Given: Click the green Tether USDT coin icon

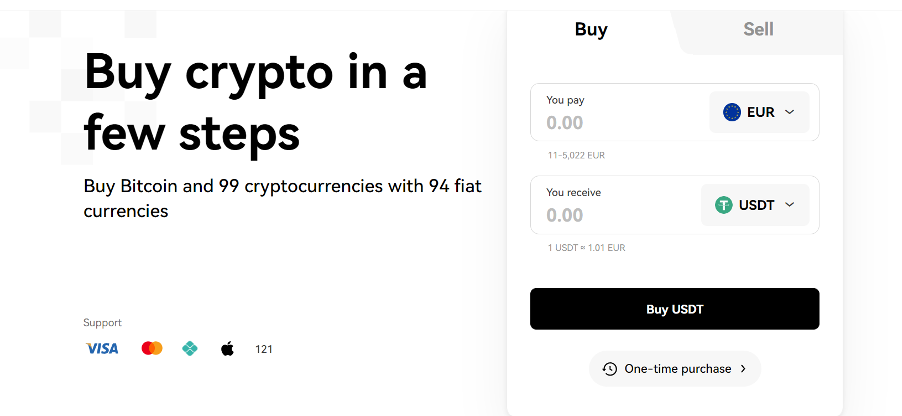Looking at the screenshot, I should point(724,205).
